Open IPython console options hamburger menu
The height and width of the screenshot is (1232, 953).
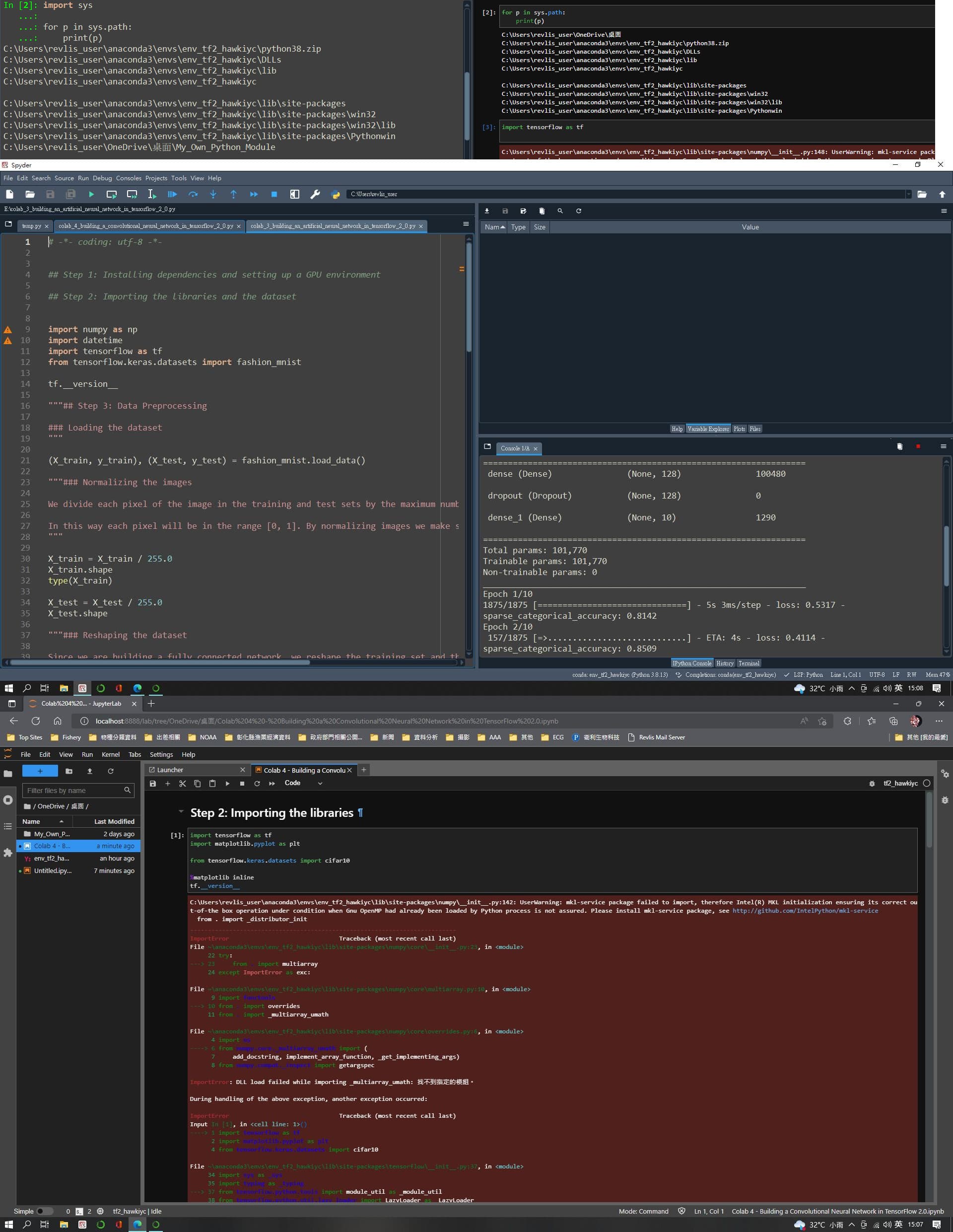point(944,446)
